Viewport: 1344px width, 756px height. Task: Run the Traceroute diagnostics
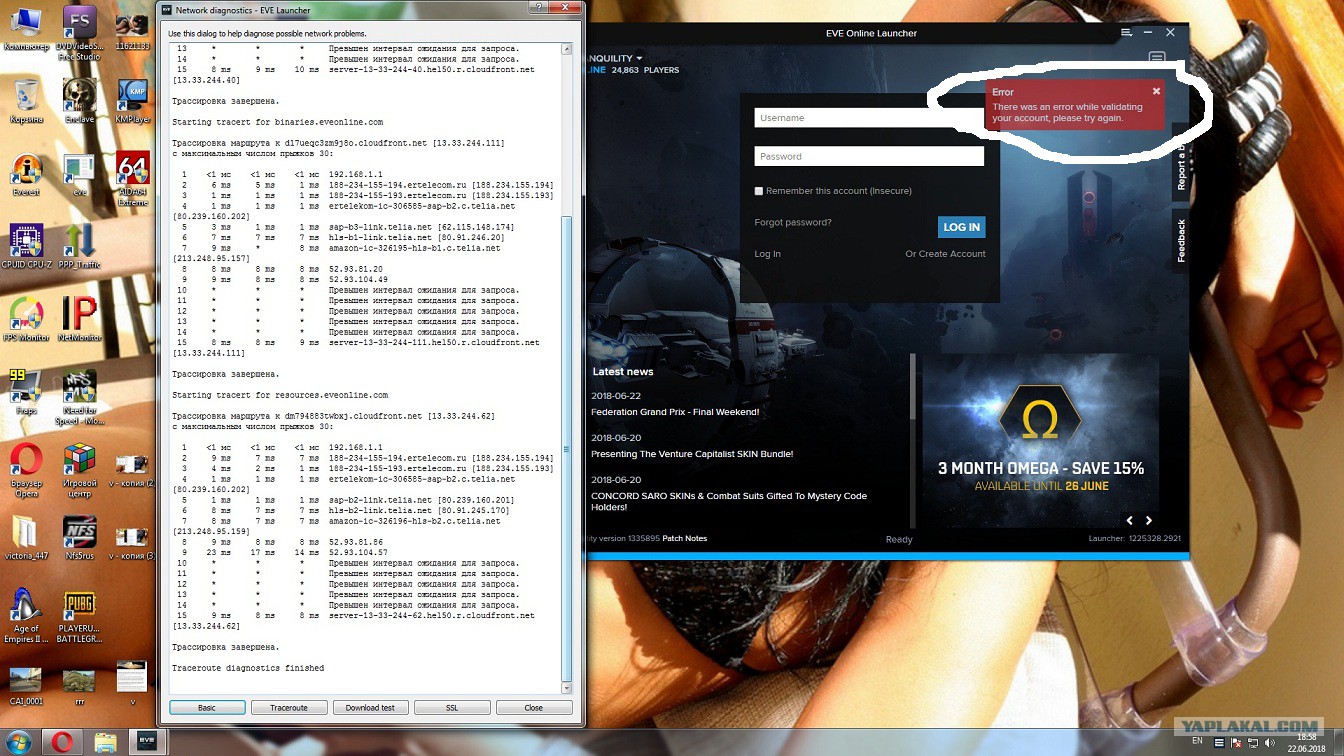pyautogui.click(x=289, y=707)
